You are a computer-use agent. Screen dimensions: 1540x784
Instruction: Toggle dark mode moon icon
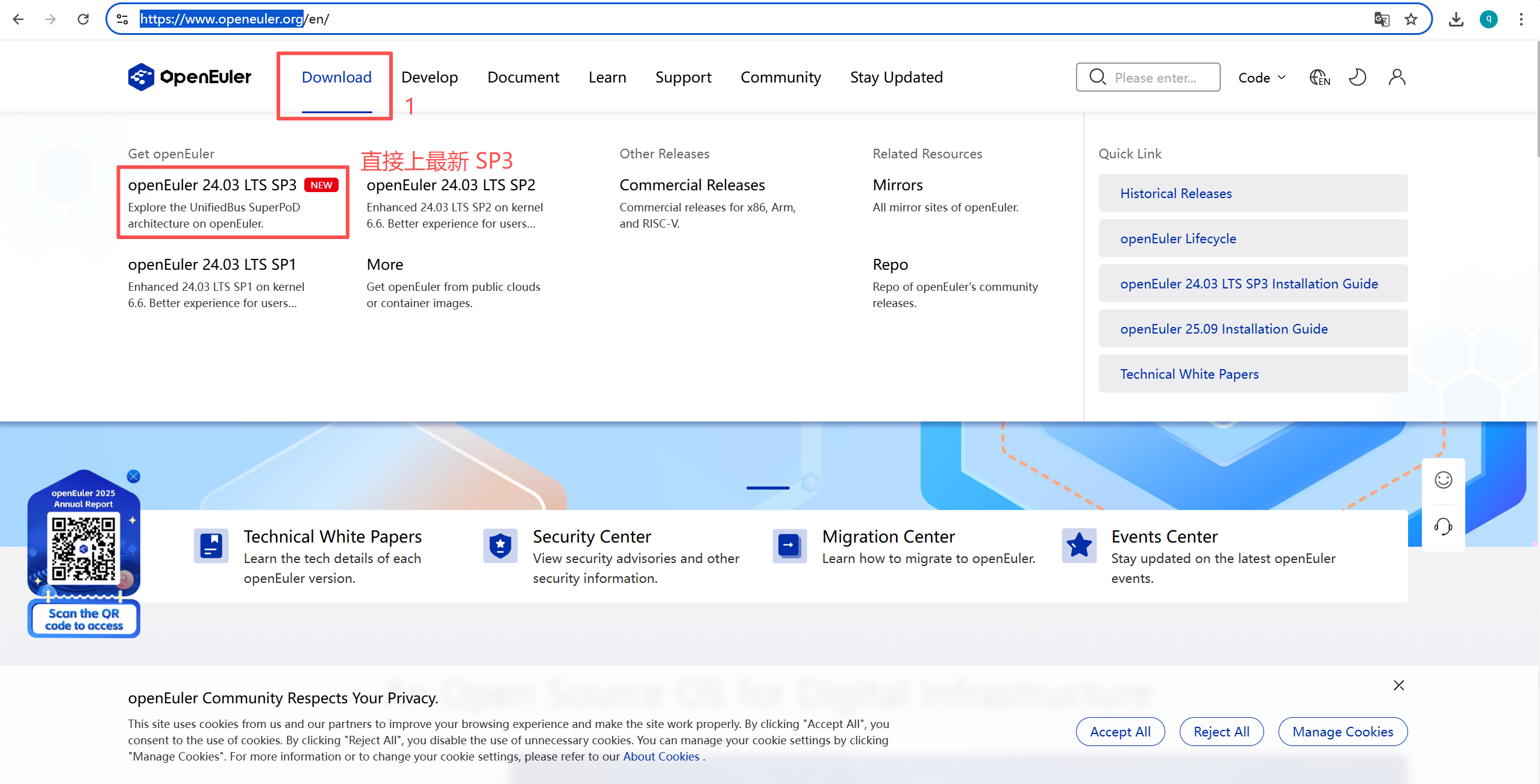(x=1357, y=77)
